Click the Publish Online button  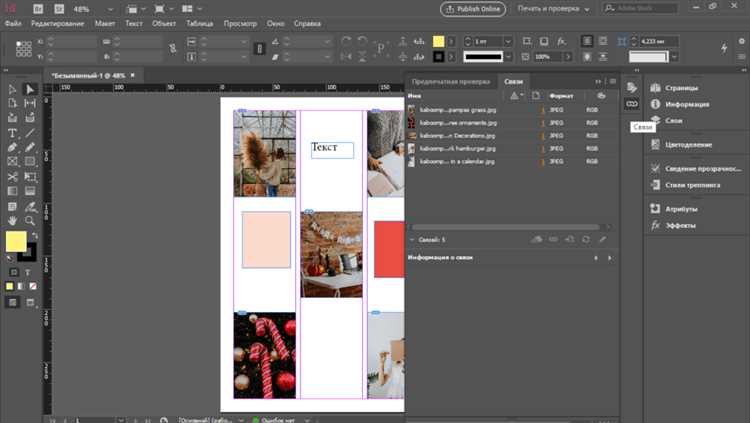472,9
